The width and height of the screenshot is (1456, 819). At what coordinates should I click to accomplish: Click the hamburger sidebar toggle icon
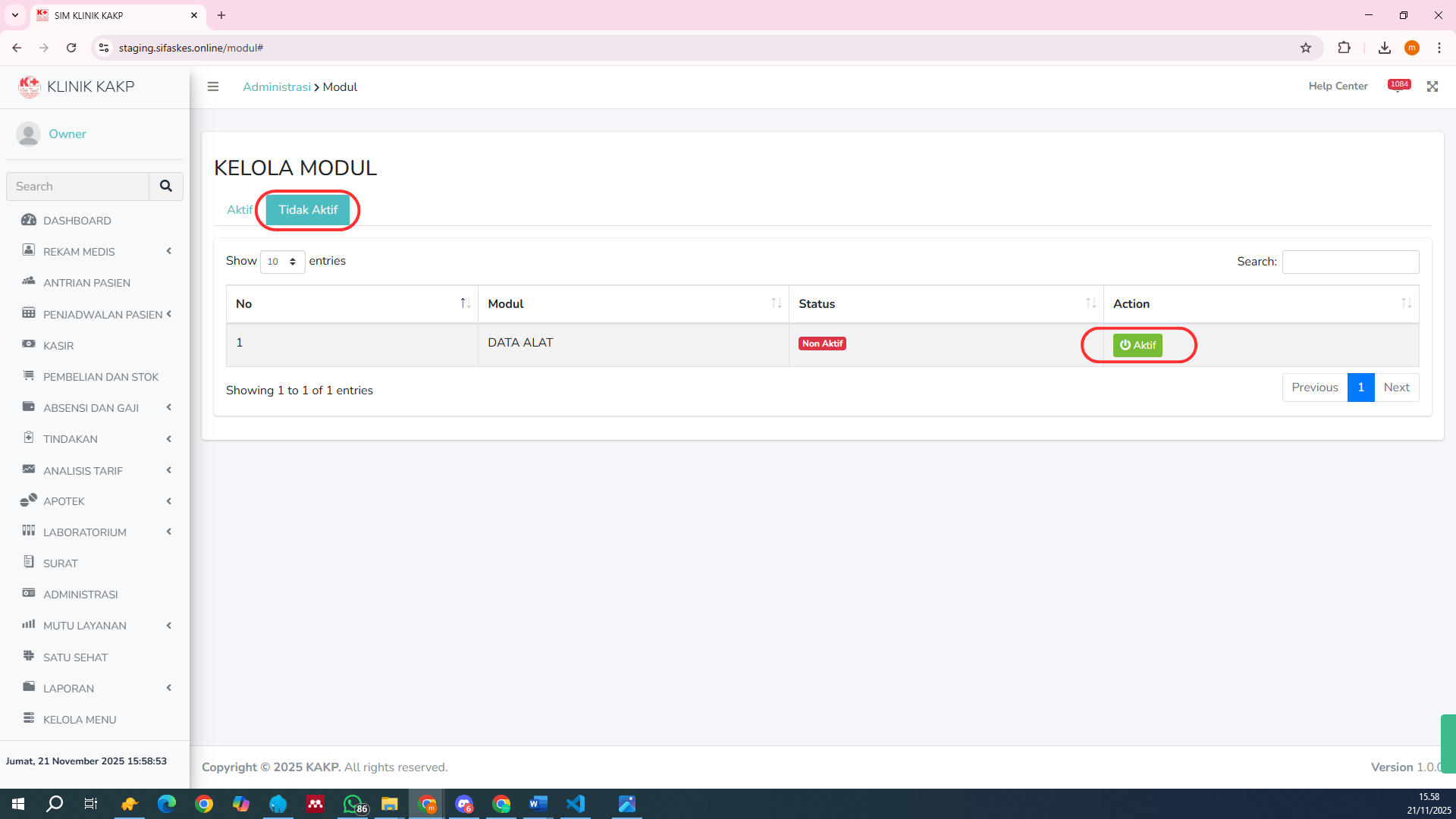(x=213, y=86)
